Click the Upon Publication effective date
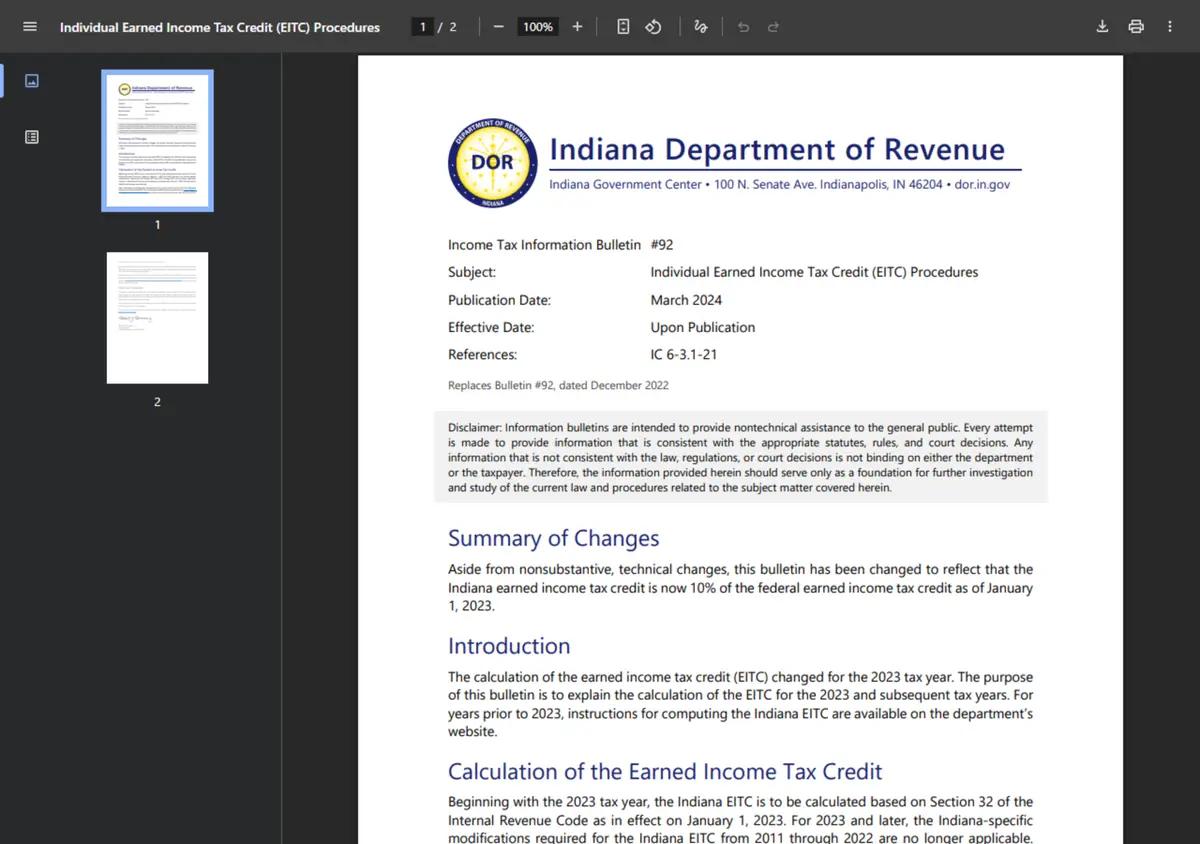This screenshot has width=1200, height=844. (x=703, y=327)
